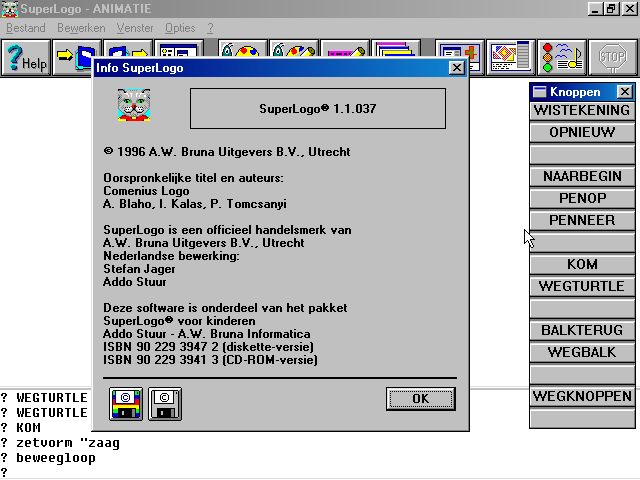The width and height of the screenshot is (640, 480).
Task: Click the STOP sign toolbar icon
Action: coord(613,58)
